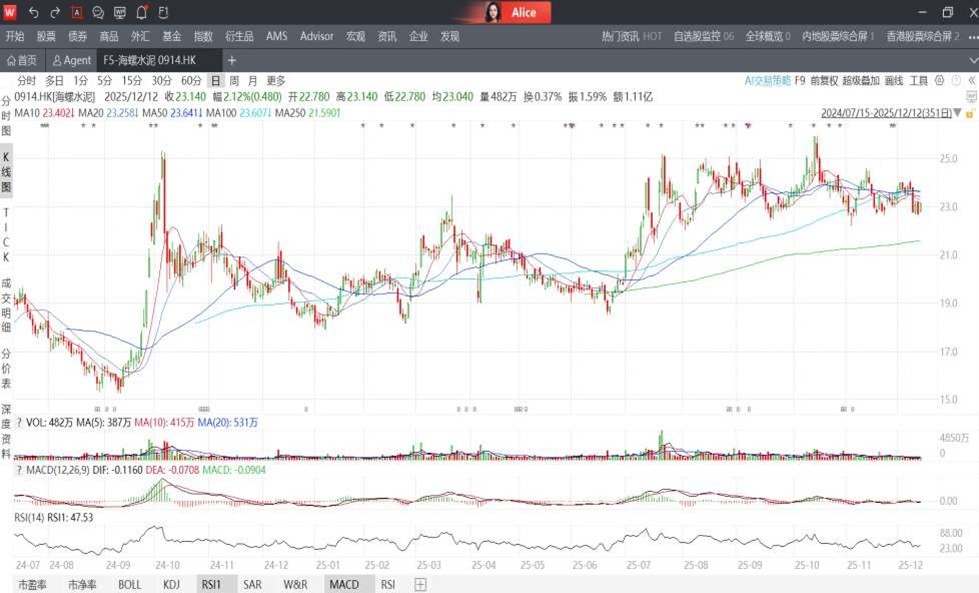The height and width of the screenshot is (593, 979).
Task: Click the lock icon beside date range
Action: point(969,114)
